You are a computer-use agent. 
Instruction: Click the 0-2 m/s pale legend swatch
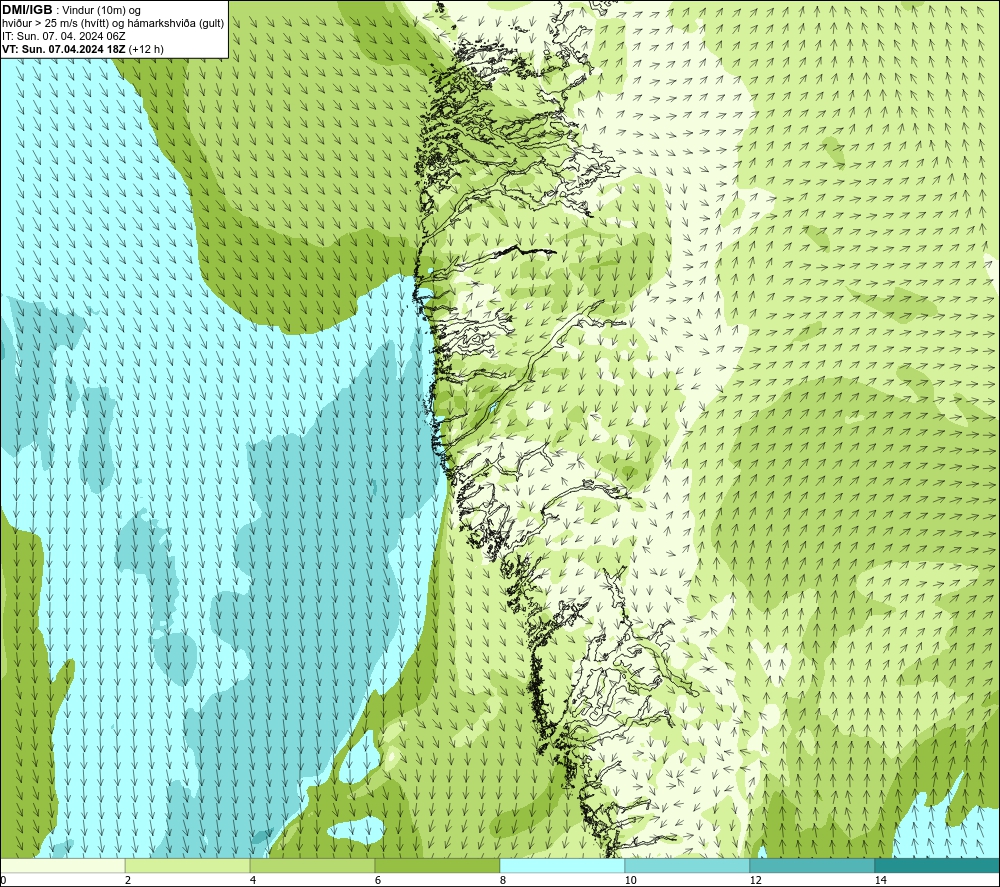pos(62,865)
